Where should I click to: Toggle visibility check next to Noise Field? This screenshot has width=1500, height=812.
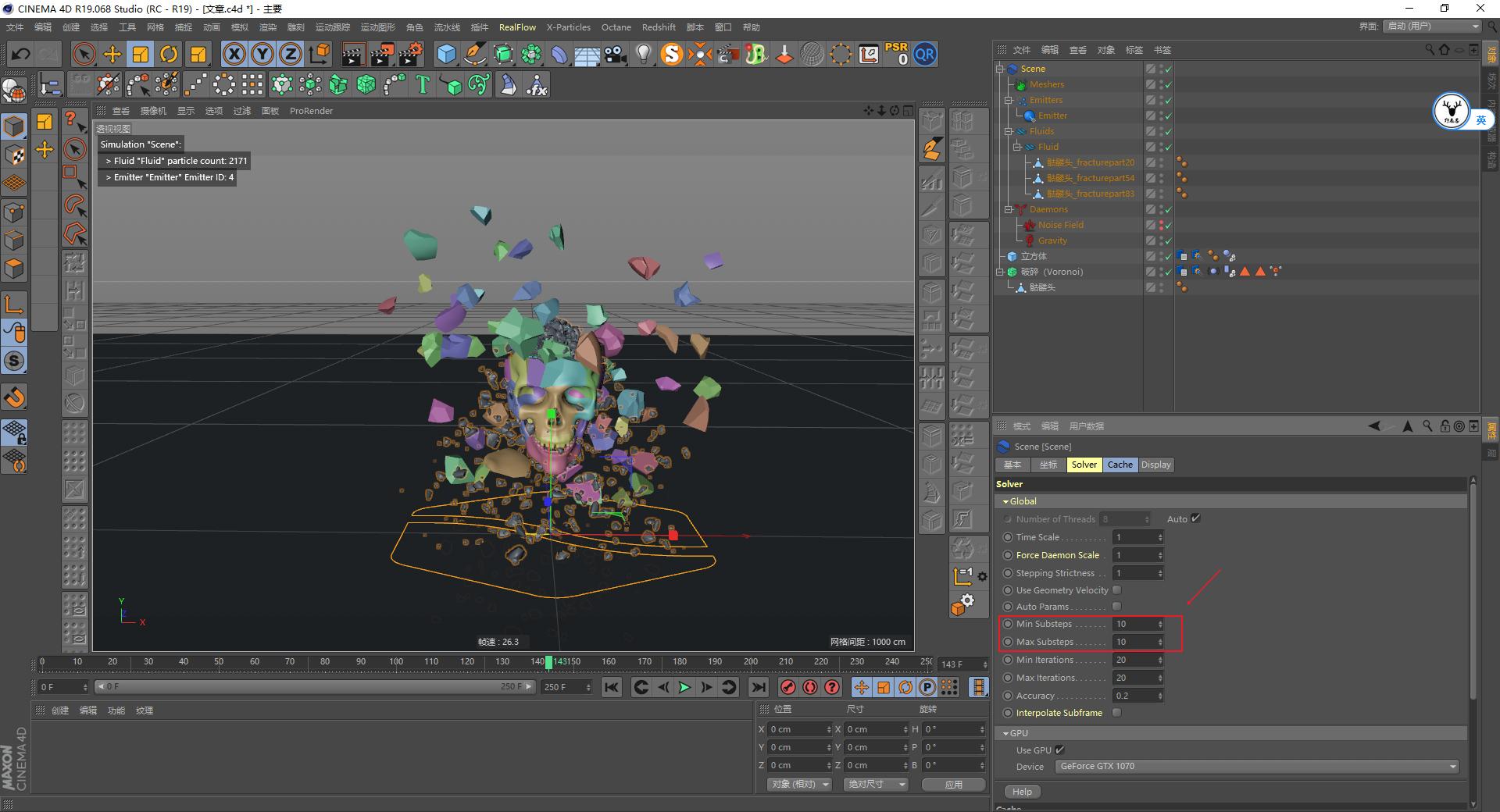point(1169,225)
